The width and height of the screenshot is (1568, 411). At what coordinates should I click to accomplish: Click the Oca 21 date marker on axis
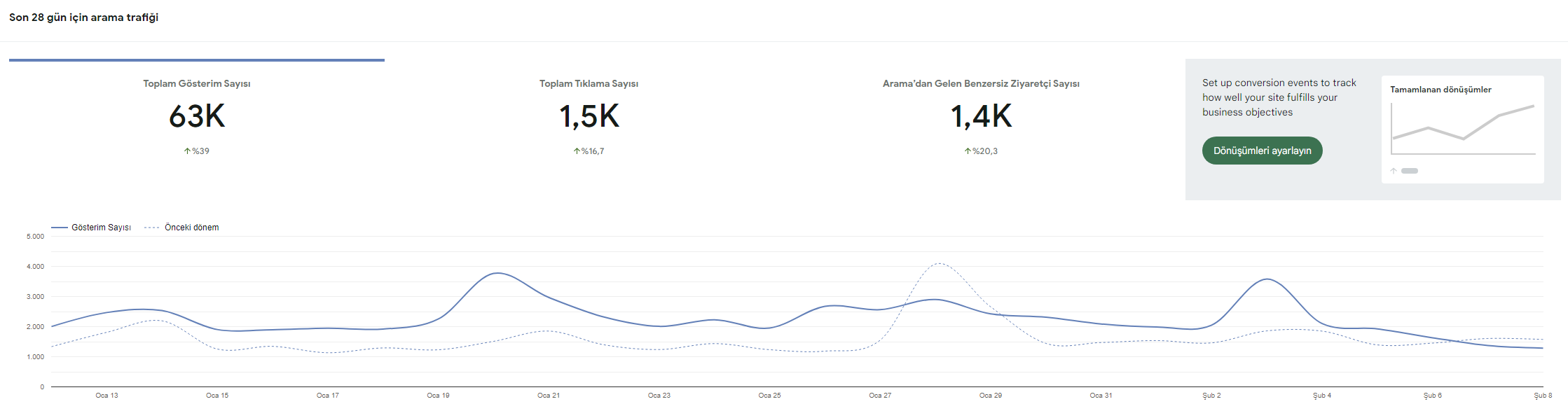tap(549, 396)
